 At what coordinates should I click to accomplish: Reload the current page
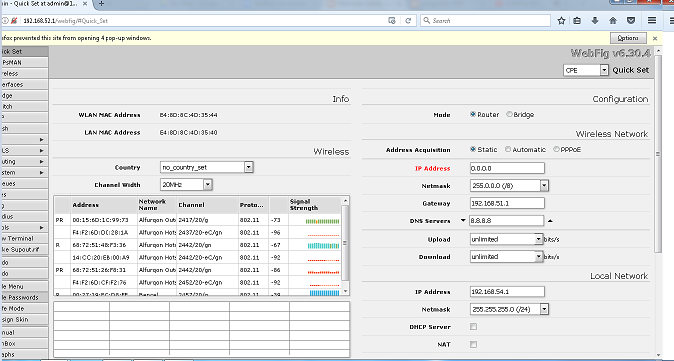pyautogui.click(x=408, y=21)
